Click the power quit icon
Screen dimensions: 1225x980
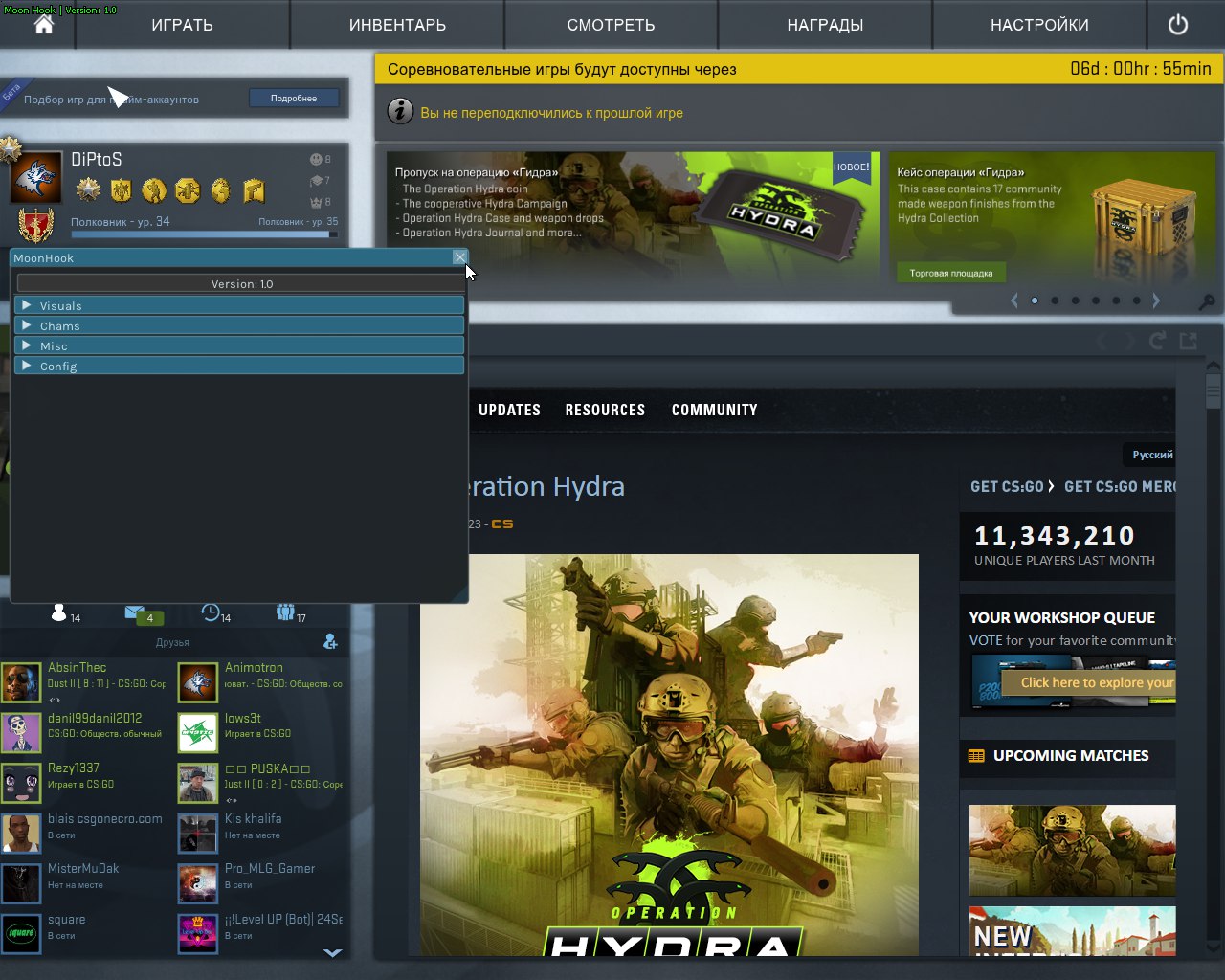point(1177,25)
